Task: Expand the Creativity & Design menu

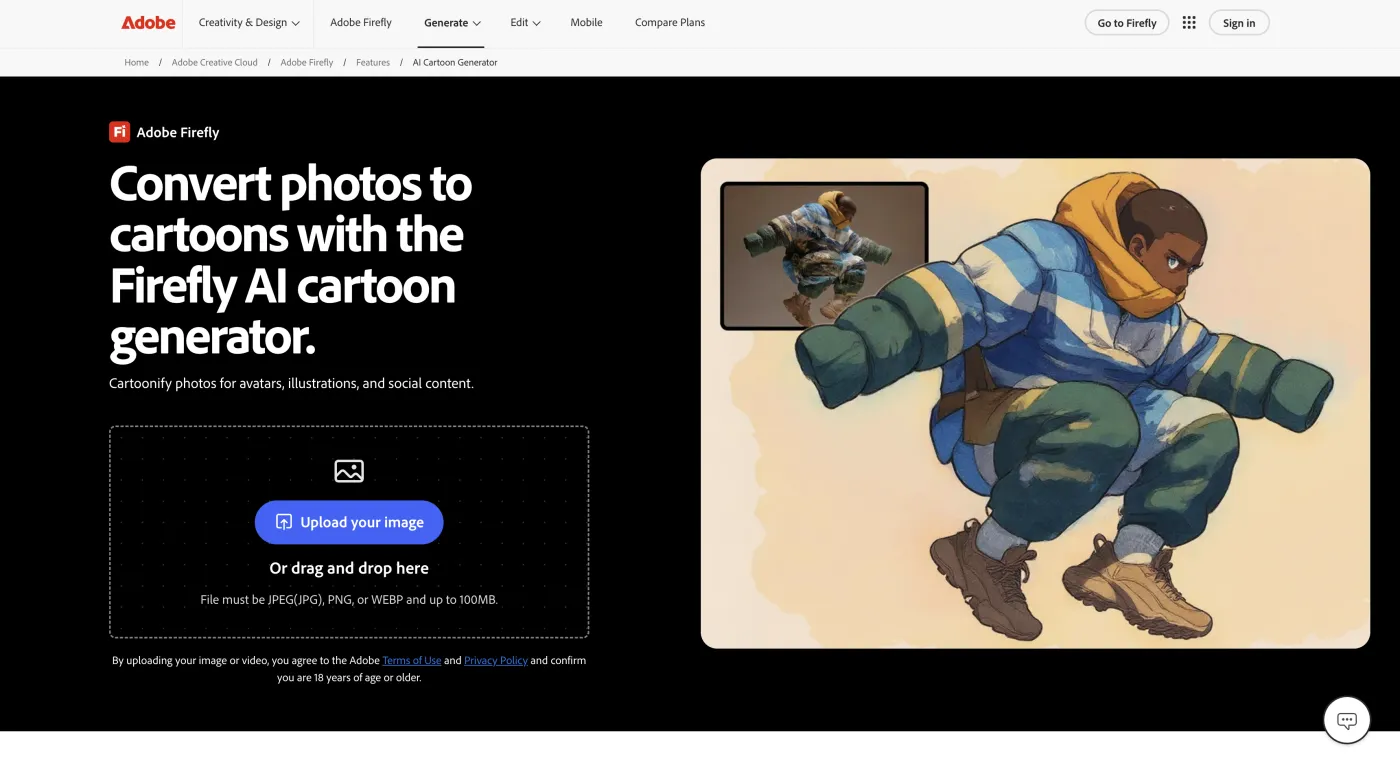Action: (x=249, y=22)
